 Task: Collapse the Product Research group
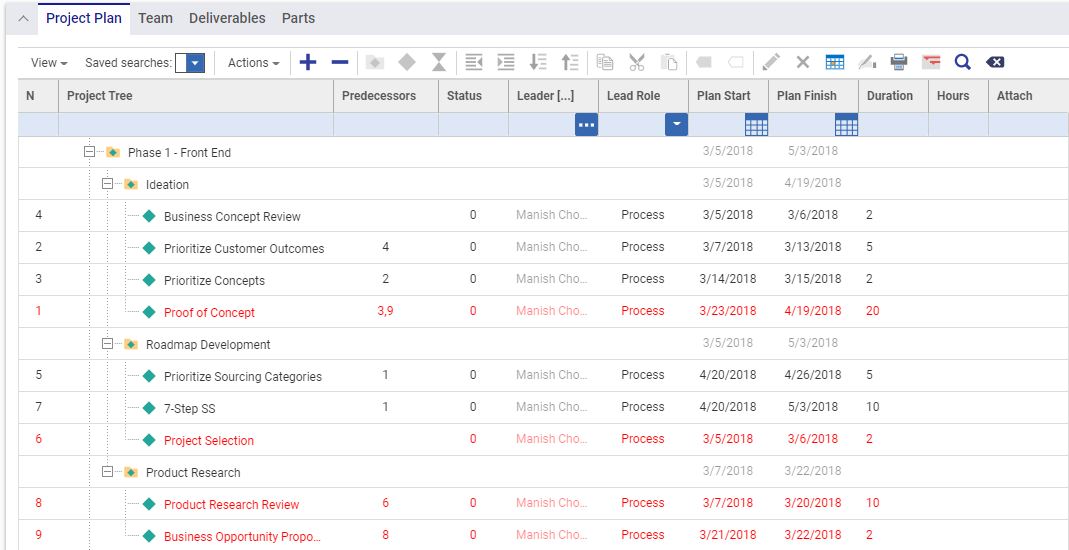pyautogui.click(x=107, y=472)
